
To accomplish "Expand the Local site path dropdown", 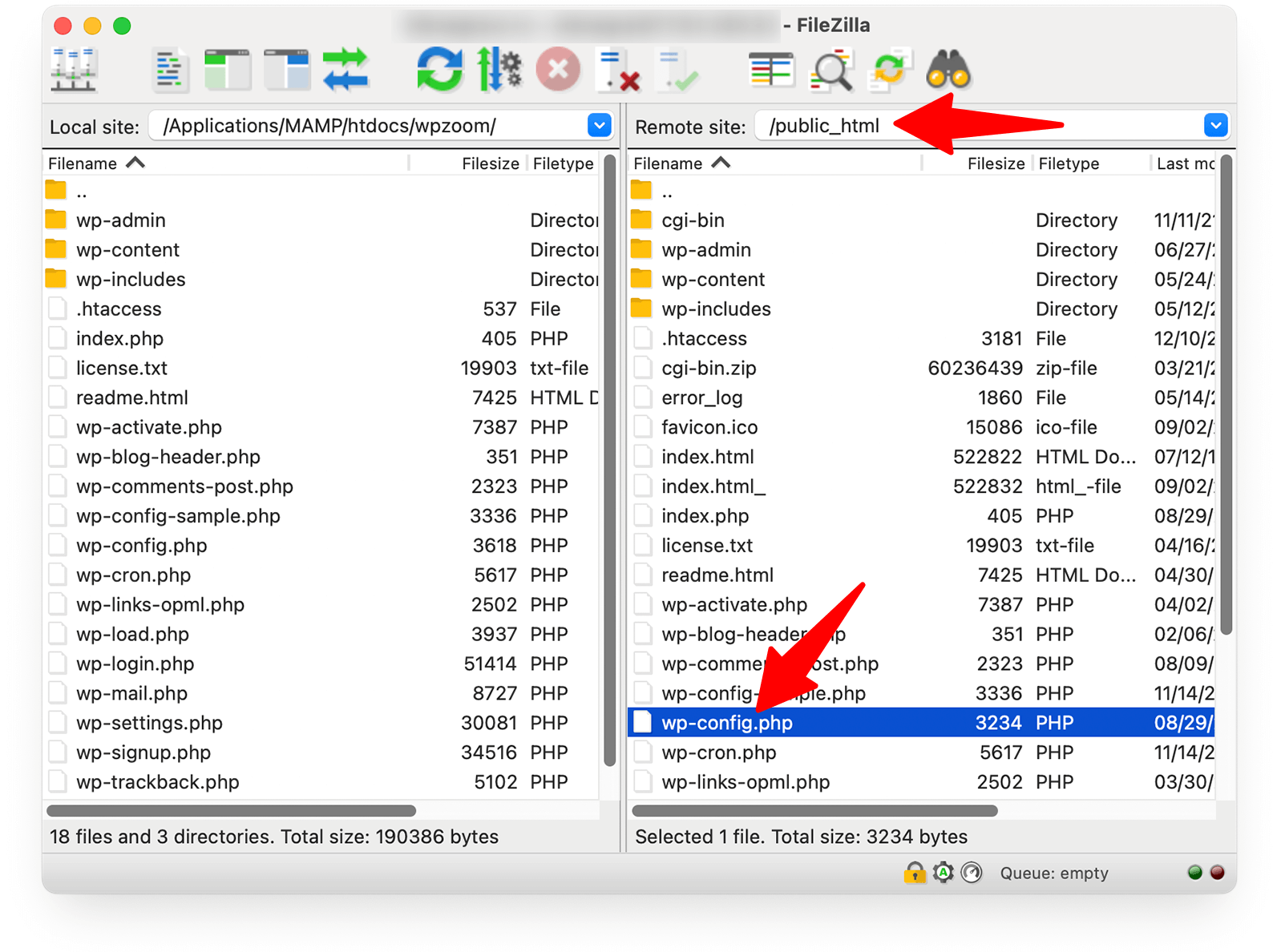I will 600,125.
